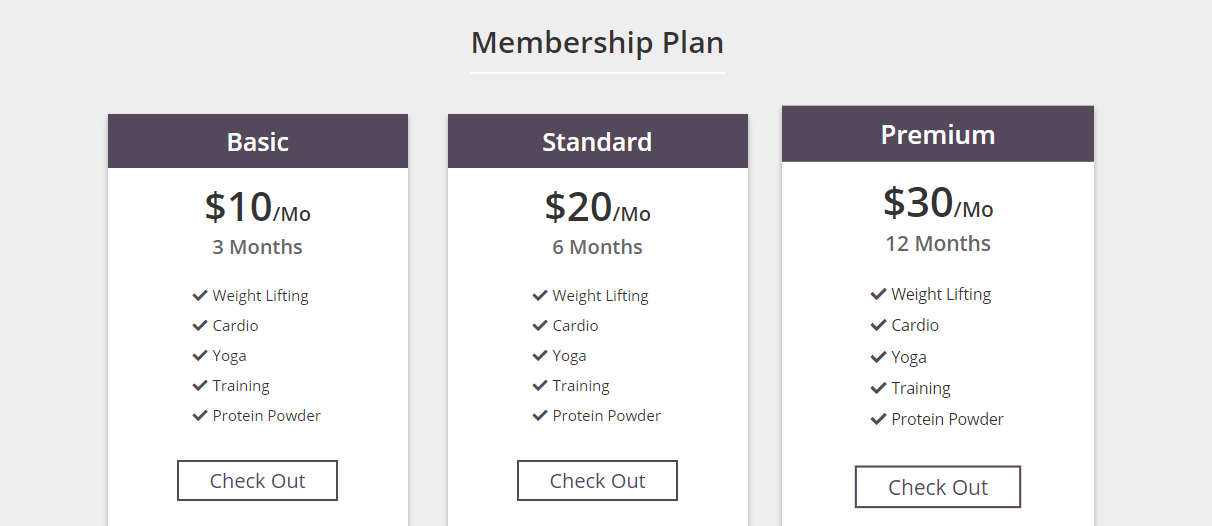
Task: Select the Weight Lifting checkmark in Premium
Action: coord(879,294)
